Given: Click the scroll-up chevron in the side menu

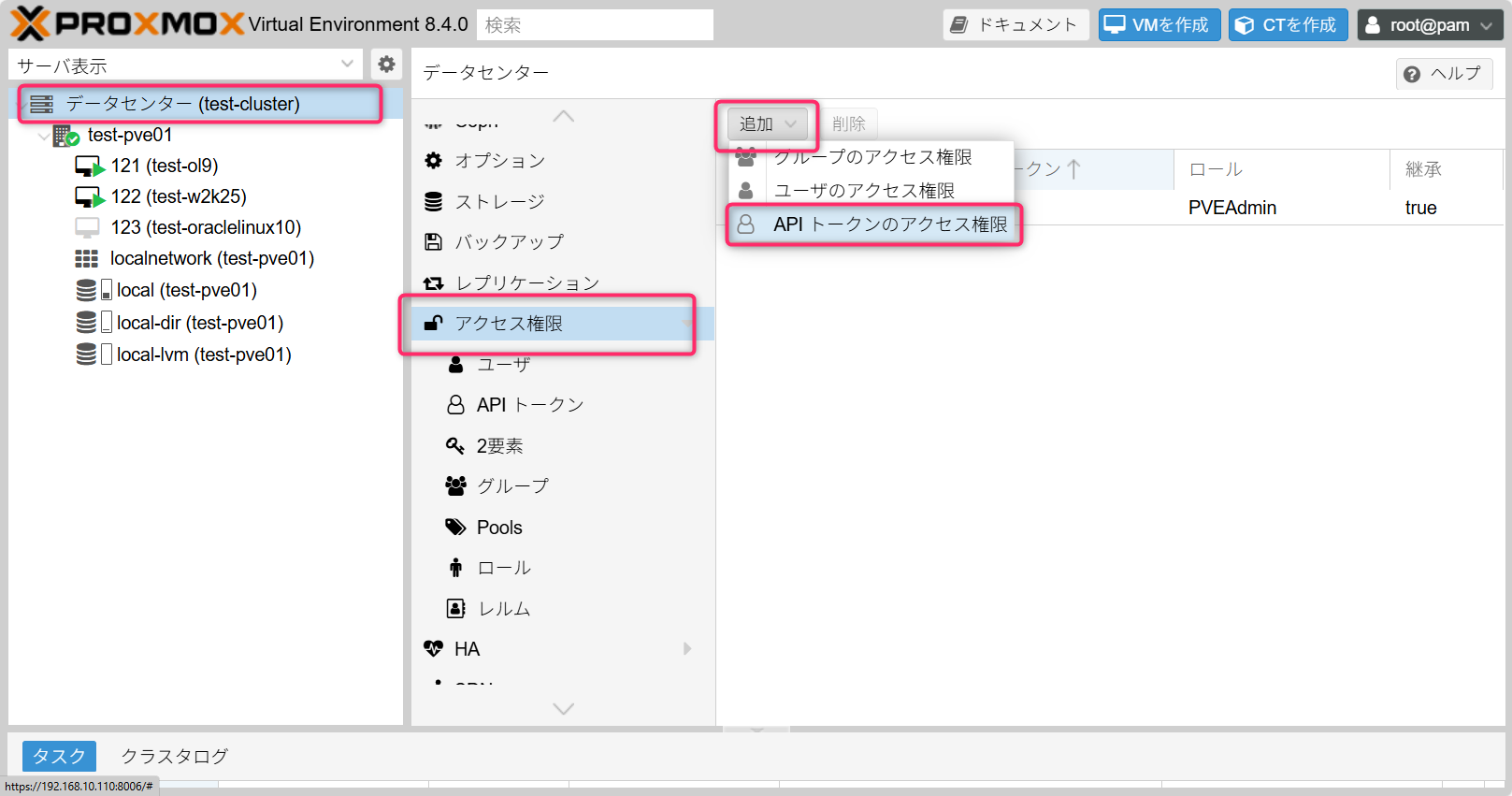Looking at the screenshot, I should 563,116.
